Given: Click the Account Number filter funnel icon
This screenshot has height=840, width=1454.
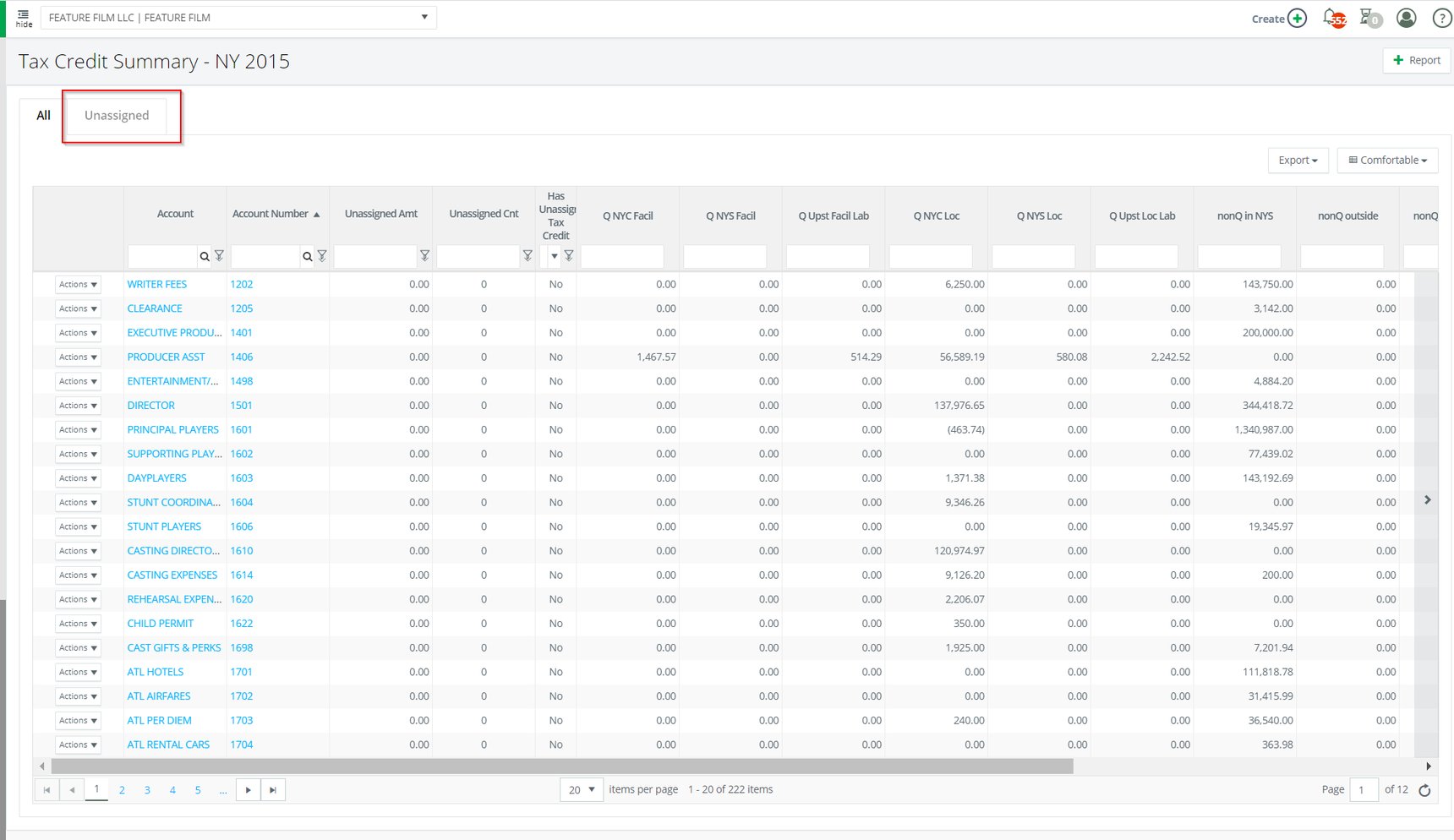Looking at the screenshot, I should coord(322,256).
